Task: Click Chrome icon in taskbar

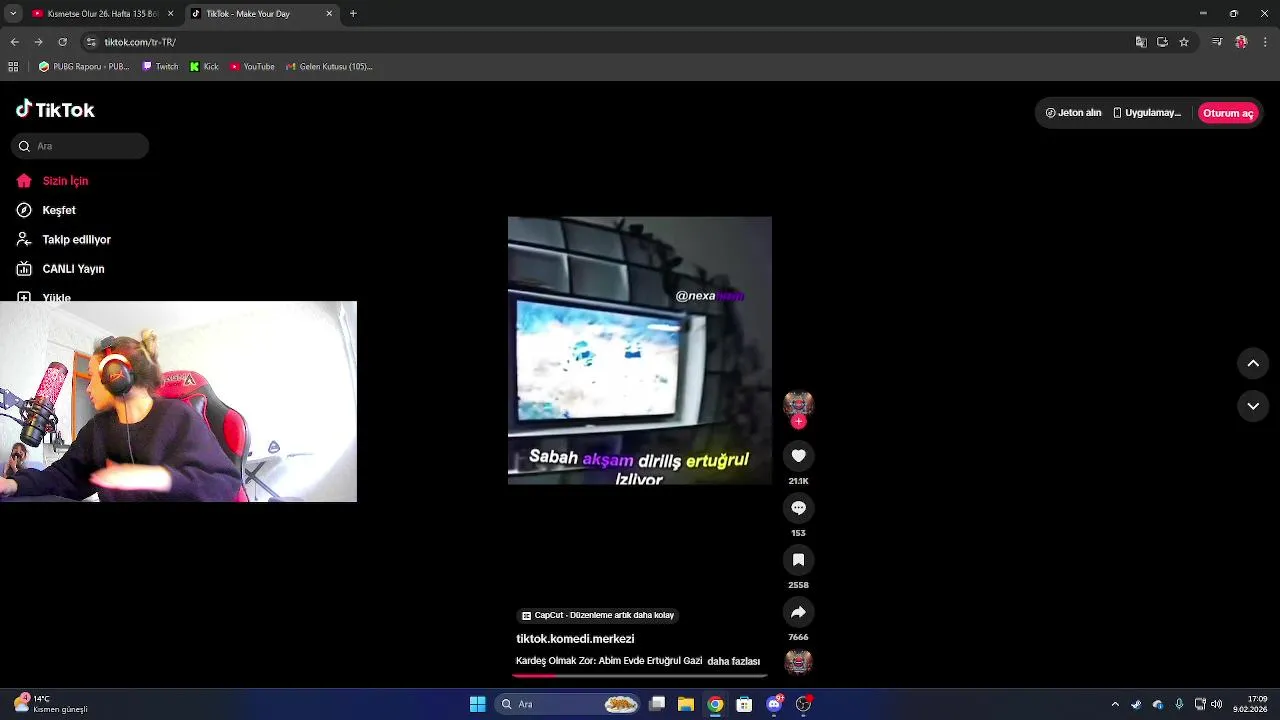Action: [x=715, y=704]
